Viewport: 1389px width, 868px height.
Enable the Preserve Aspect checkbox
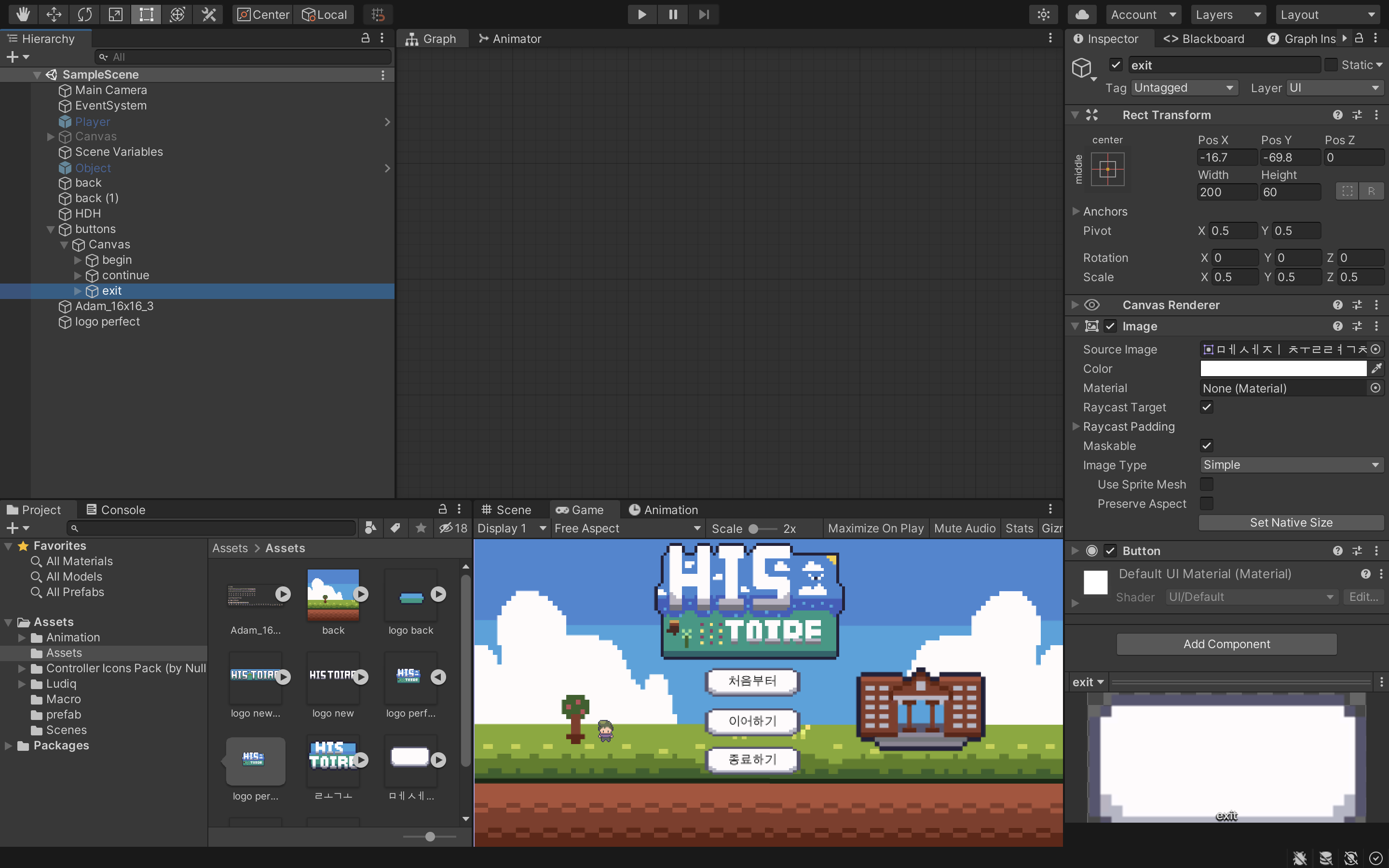point(1207,503)
